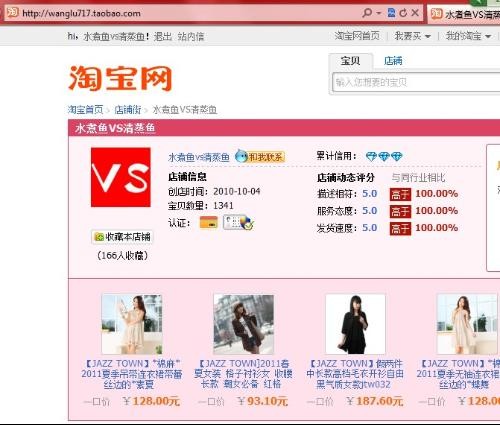
Task: Open the sleeveless dress thumbnail at right
Action: click(x=467, y=324)
